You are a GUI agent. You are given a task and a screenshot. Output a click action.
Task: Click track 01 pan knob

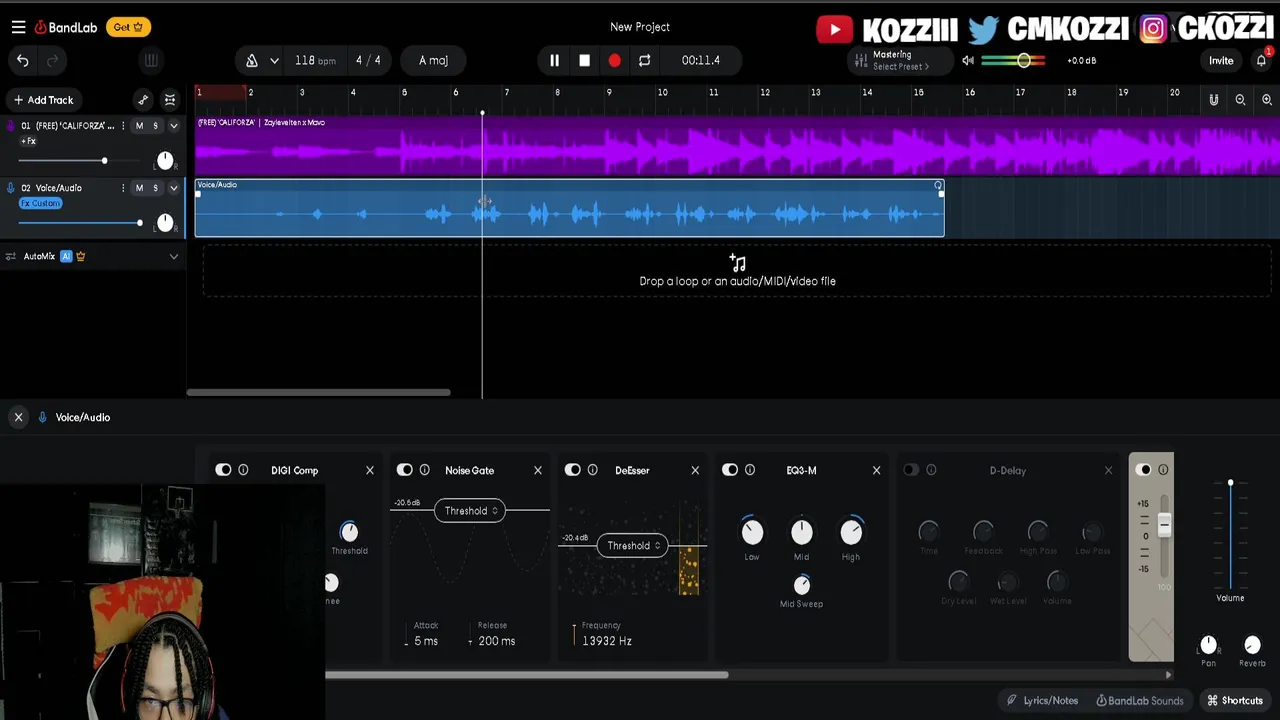165,161
